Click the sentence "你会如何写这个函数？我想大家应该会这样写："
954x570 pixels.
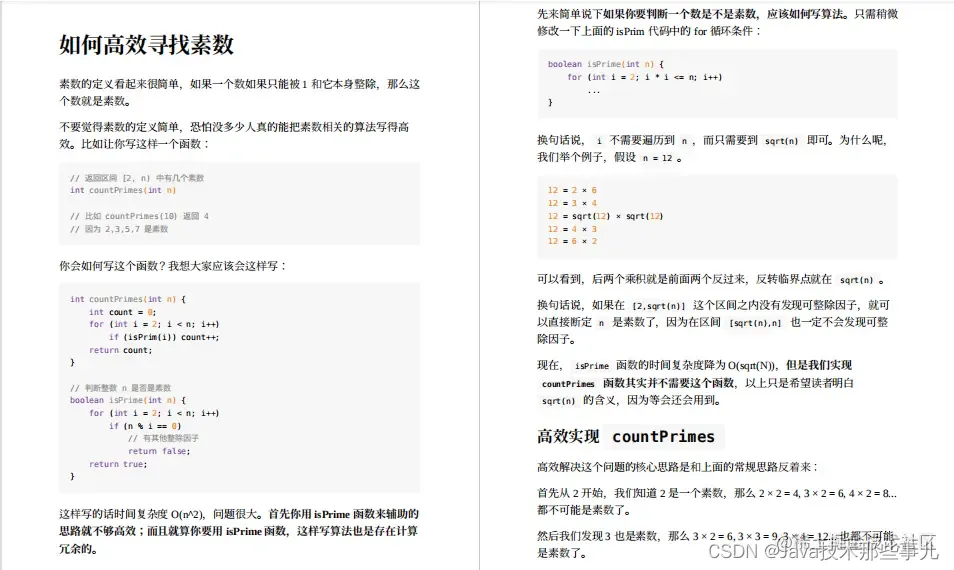coord(173,266)
